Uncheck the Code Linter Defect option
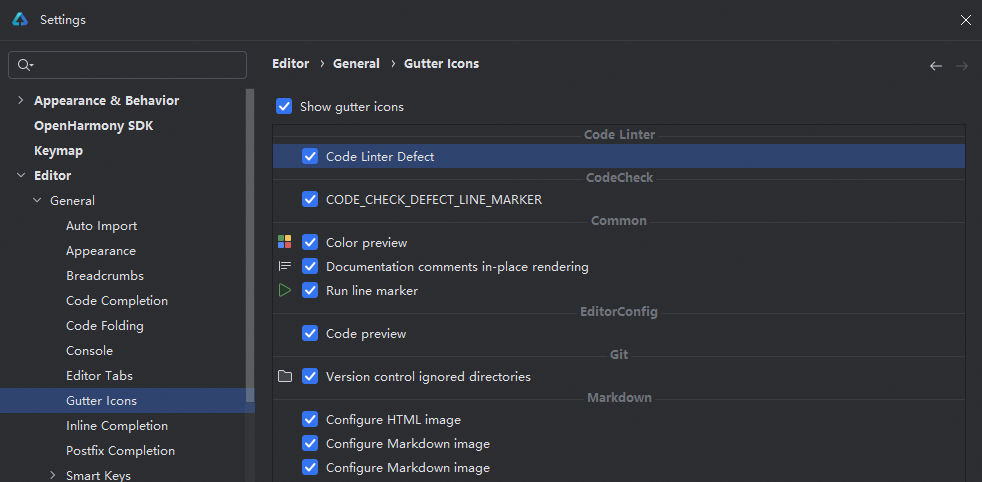Viewport: 982px width, 482px height. coord(310,157)
